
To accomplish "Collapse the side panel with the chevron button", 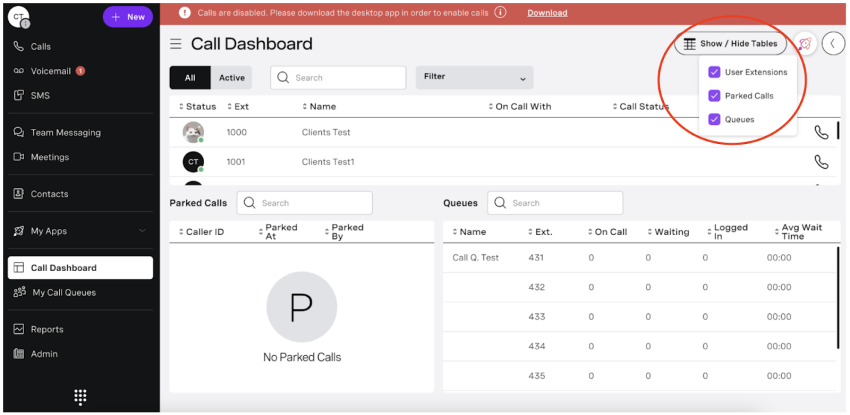I will [832, 44].
